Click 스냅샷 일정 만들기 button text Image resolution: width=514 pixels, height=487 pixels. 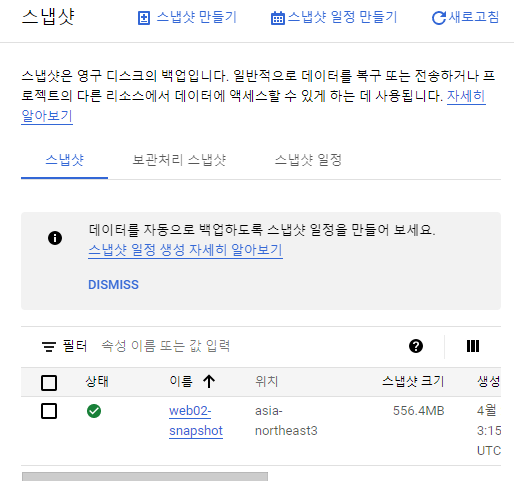[342, 17]
